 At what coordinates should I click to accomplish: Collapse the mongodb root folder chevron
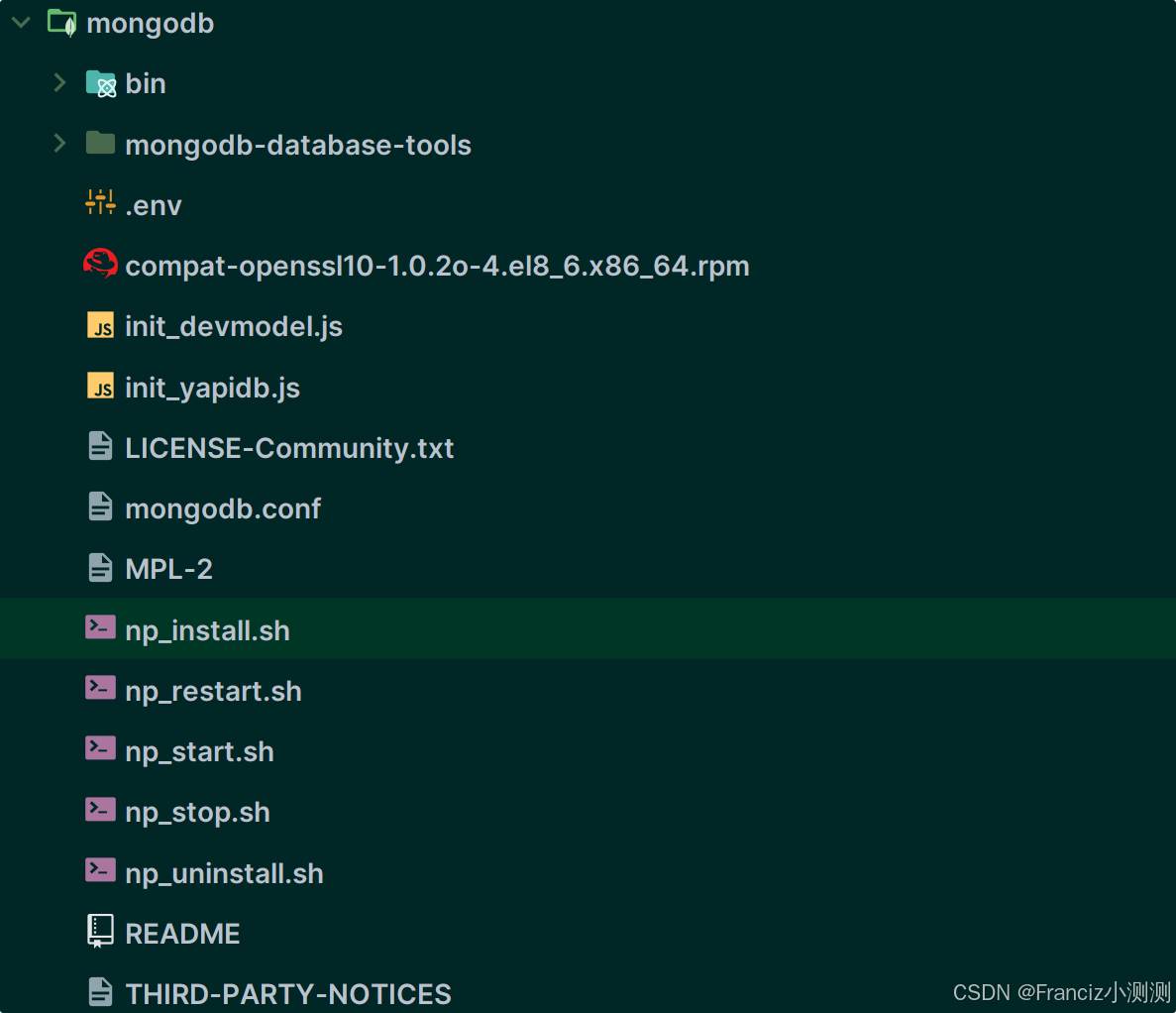(x=21, y=23)
